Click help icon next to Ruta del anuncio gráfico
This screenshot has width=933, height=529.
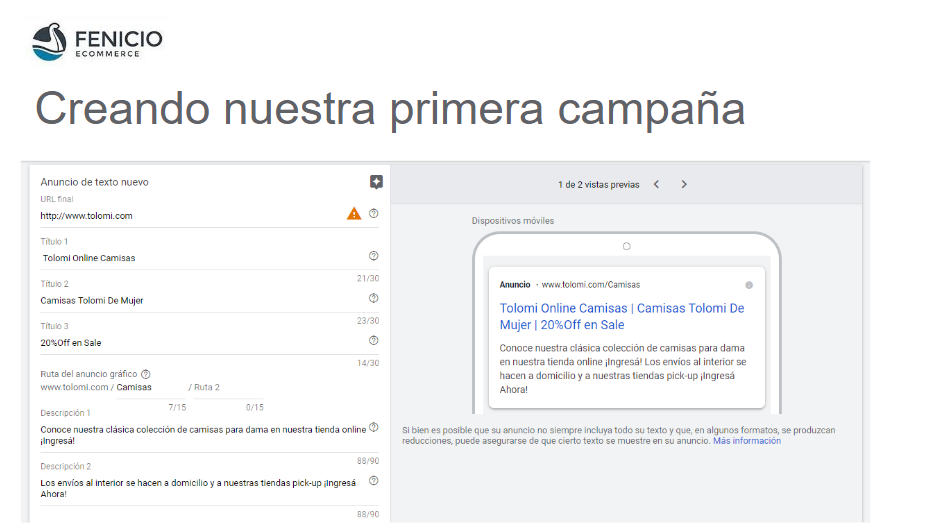pyautogui.click(x=146, y=374)
